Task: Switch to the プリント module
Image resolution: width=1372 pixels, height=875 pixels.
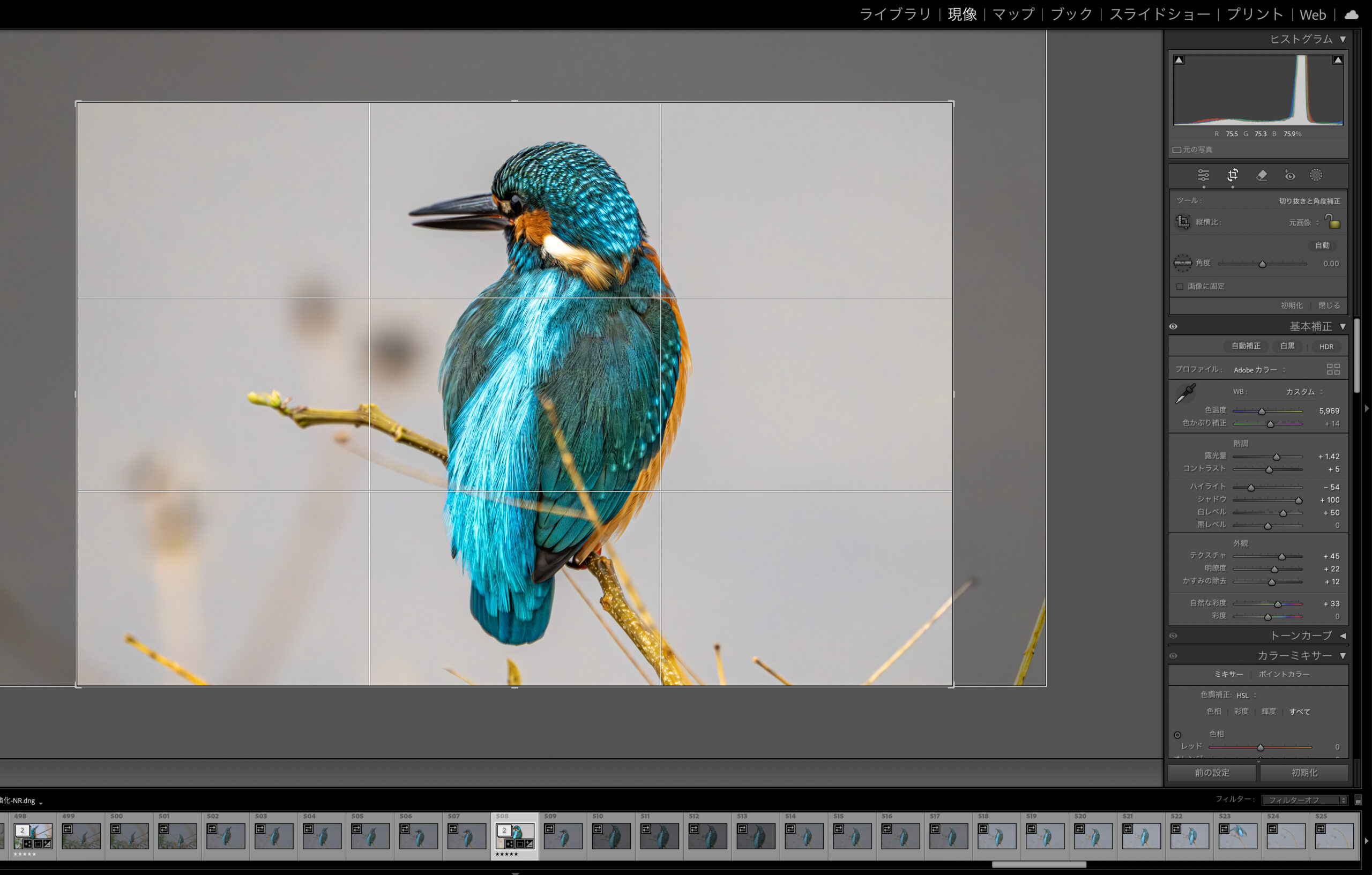Action: [x=1255, y=14]
